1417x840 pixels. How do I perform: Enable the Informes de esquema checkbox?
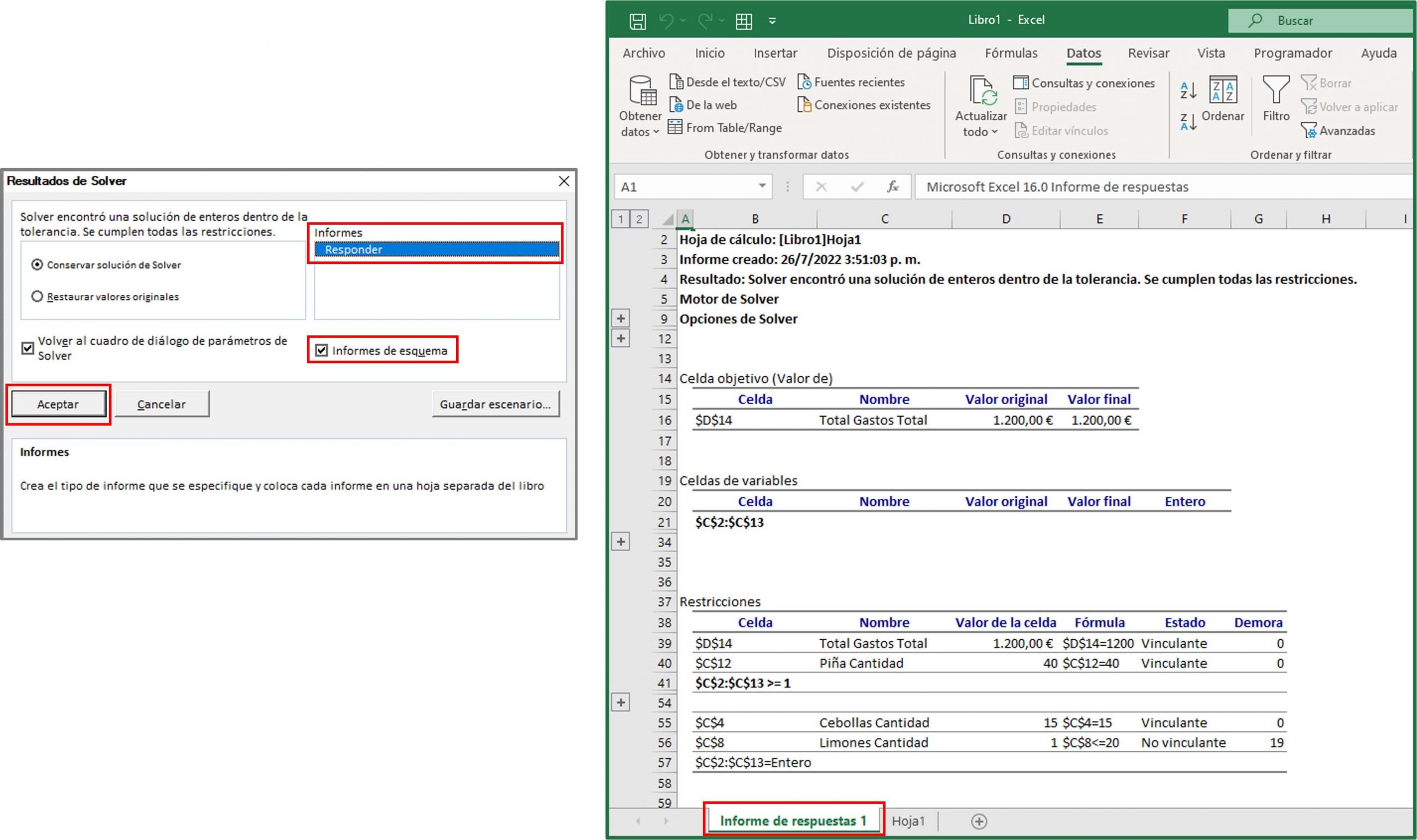tap(321, 350)
